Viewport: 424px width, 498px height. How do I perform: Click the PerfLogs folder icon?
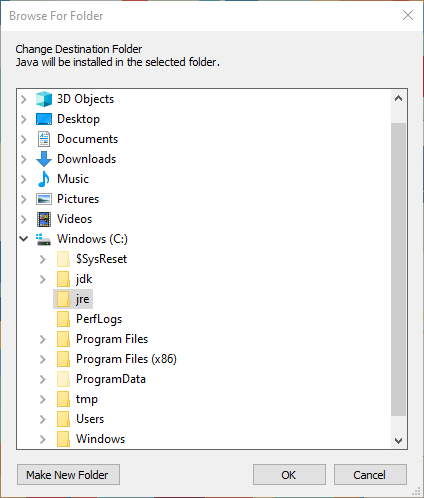click(x=63, y=319)
